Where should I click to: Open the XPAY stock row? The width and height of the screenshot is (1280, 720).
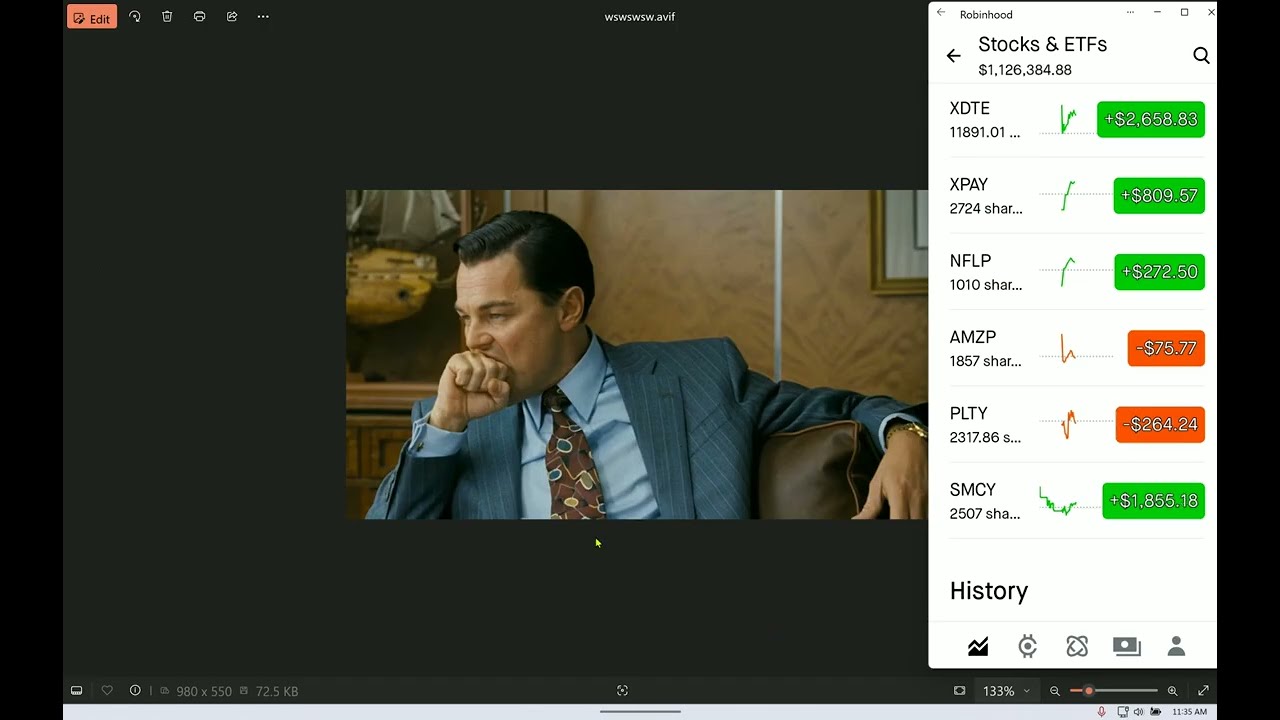1077,196
